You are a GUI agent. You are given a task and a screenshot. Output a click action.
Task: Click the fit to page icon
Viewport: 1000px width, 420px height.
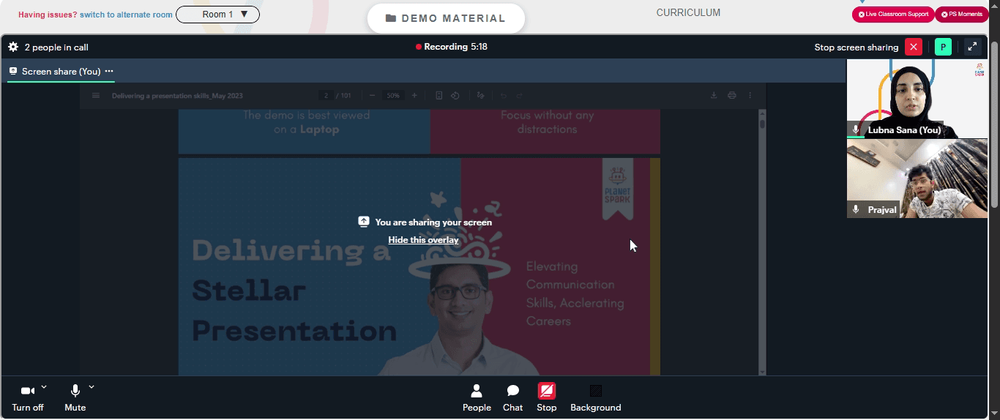439,96
